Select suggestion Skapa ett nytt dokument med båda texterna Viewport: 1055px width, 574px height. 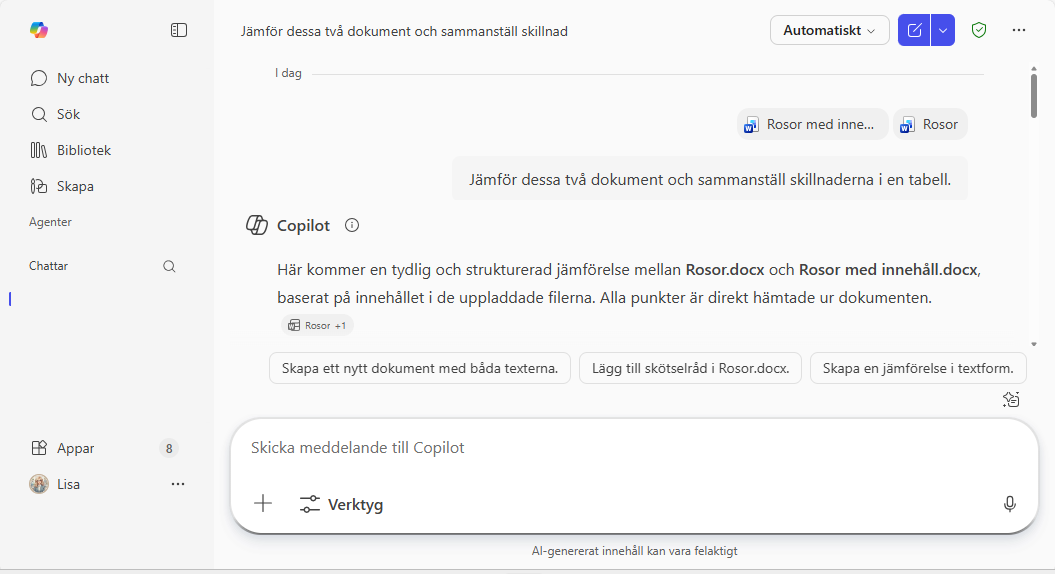[420, 368]
